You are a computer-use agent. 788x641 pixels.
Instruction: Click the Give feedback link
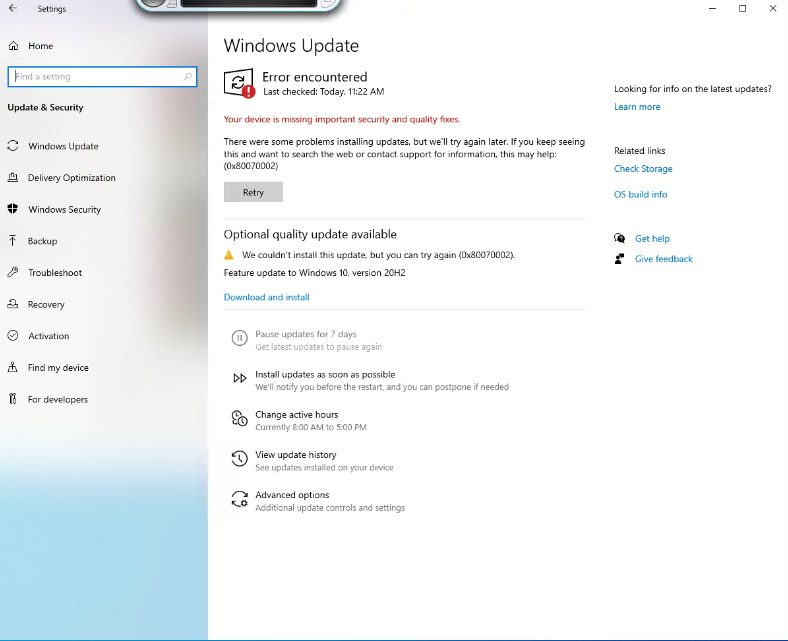(663, 259)
